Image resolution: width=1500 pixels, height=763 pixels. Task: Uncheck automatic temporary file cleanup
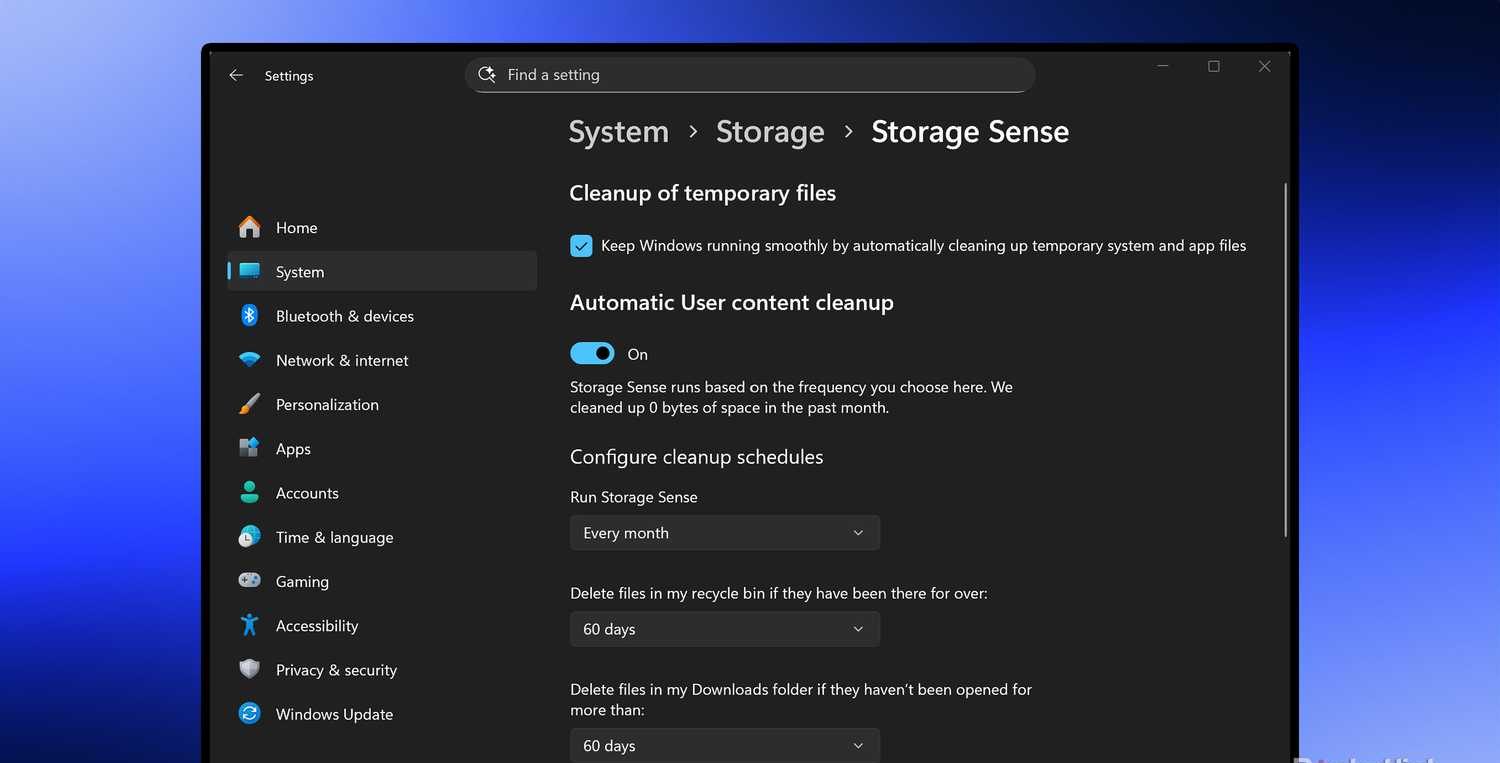click(581, 245)
